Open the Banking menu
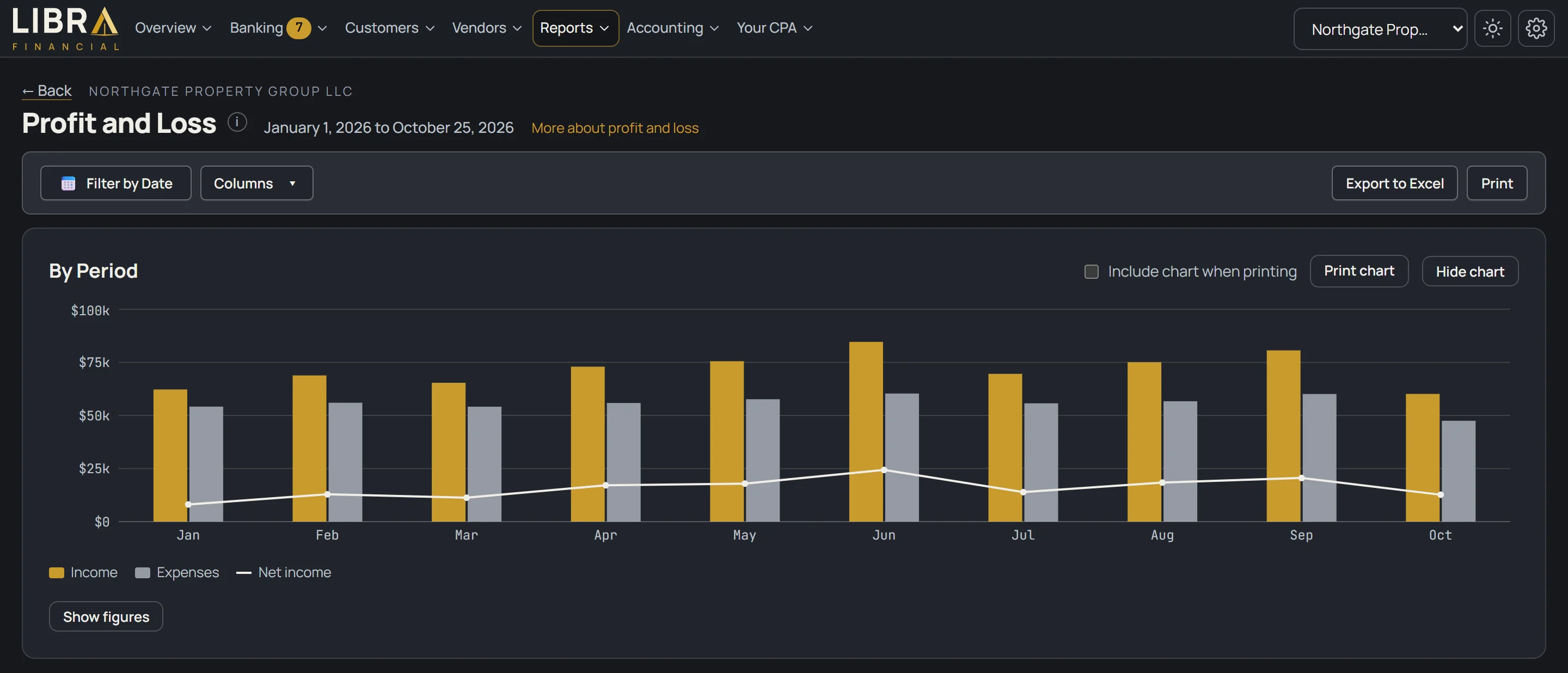The height and width of the screenshot is (673, 1568). tap(278, 28)
